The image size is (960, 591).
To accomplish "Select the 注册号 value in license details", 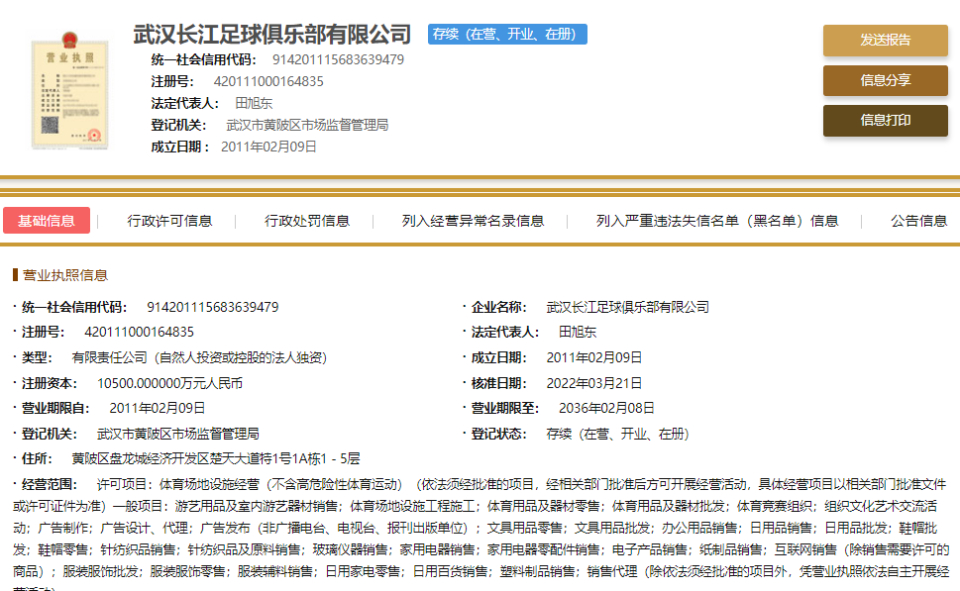I will click(x=139, y=332).
